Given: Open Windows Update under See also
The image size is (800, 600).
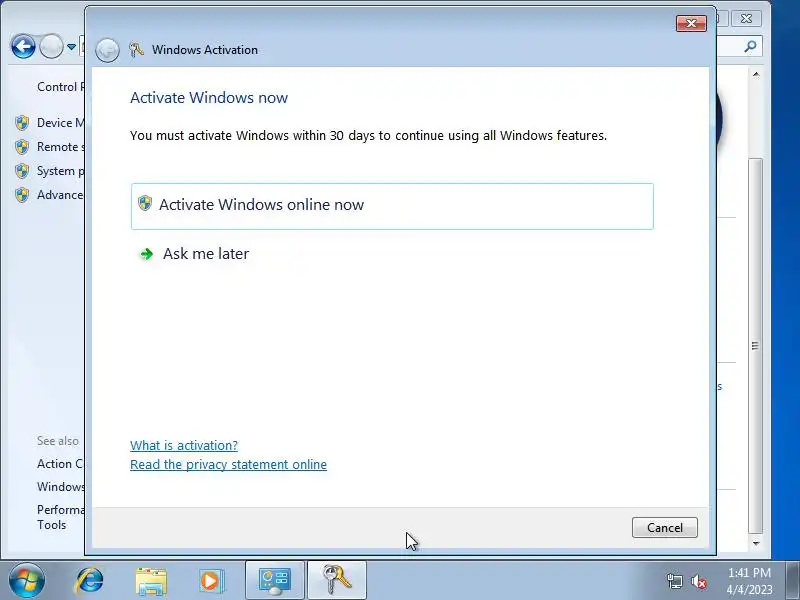Looking at the screenshot, I should [x=60, y=486].
